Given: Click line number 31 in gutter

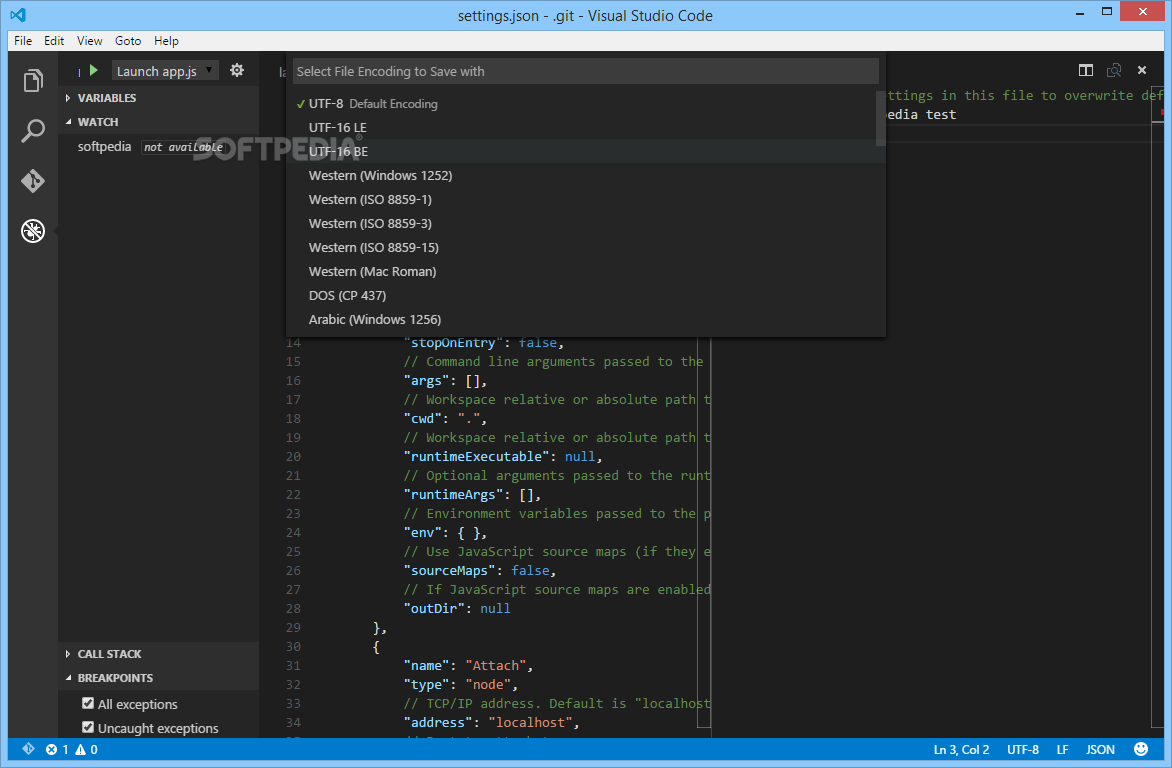Looking at the screenshot, I should coord(293,666).
